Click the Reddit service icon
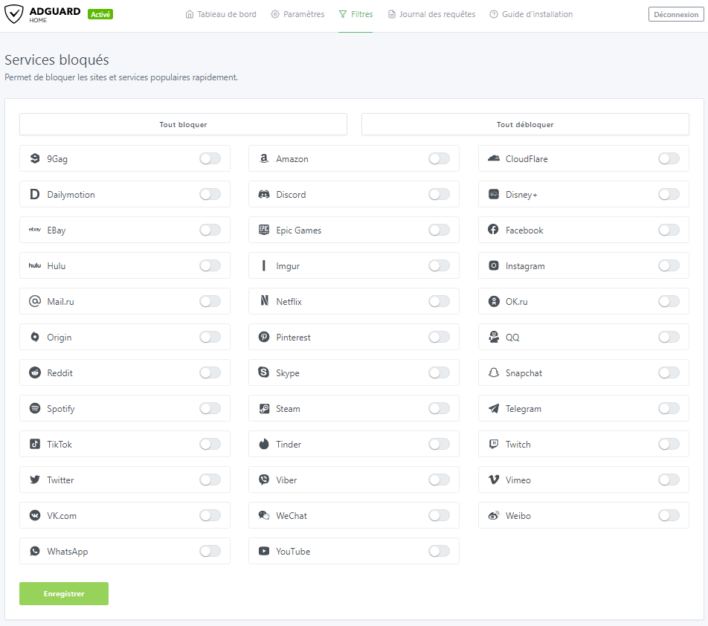The image size is (708, 626). click(x=35, y=373)
